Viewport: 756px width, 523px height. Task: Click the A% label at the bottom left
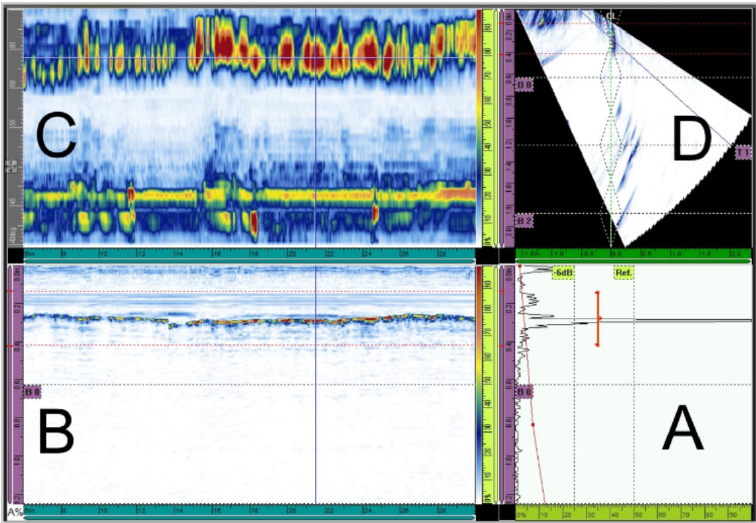(x=15, y=512)
